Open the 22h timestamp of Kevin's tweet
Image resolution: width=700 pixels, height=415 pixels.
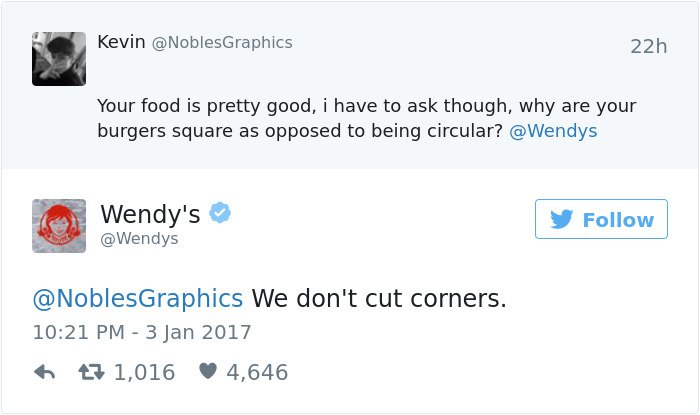(648, 47)
